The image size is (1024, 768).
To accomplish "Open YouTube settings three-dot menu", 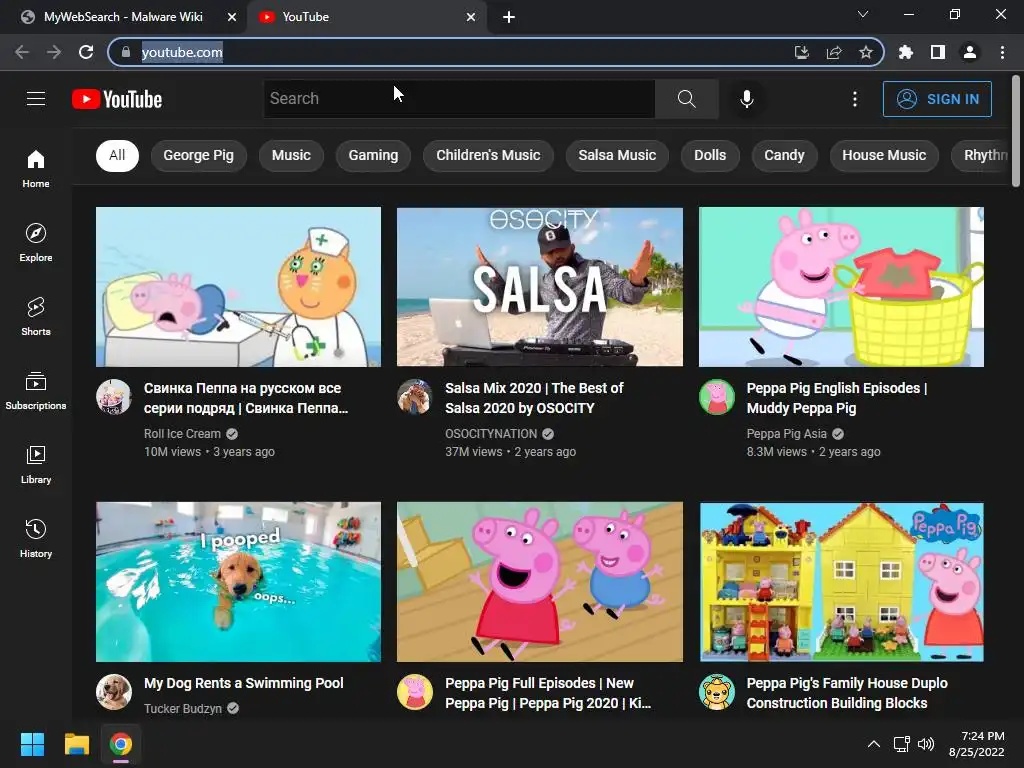I will tap(855, 99).
